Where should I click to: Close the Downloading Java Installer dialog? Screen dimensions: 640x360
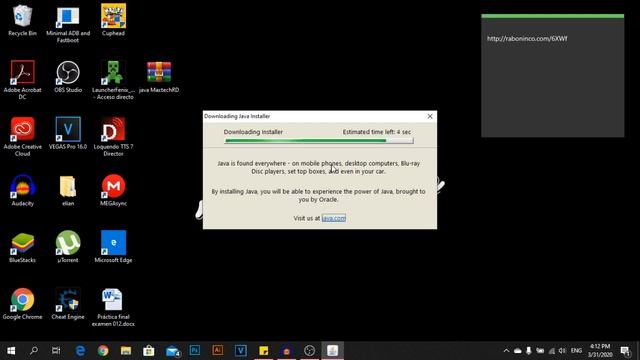point(430,116)
